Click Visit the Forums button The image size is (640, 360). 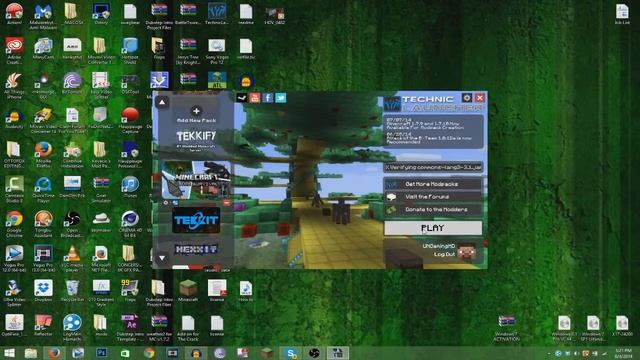[x=433, y=197]
